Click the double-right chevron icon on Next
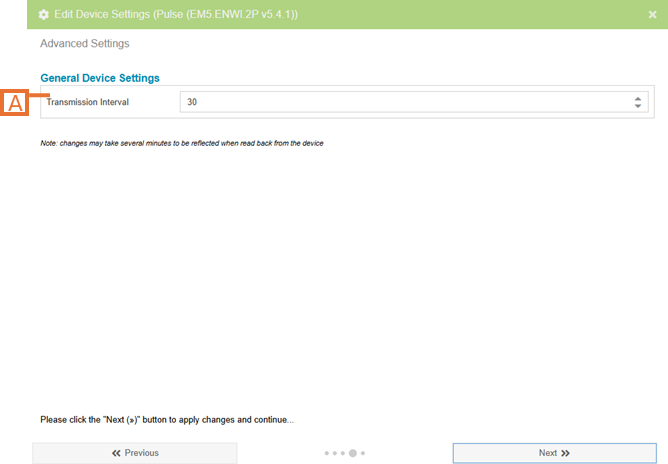 pos(565,453)
